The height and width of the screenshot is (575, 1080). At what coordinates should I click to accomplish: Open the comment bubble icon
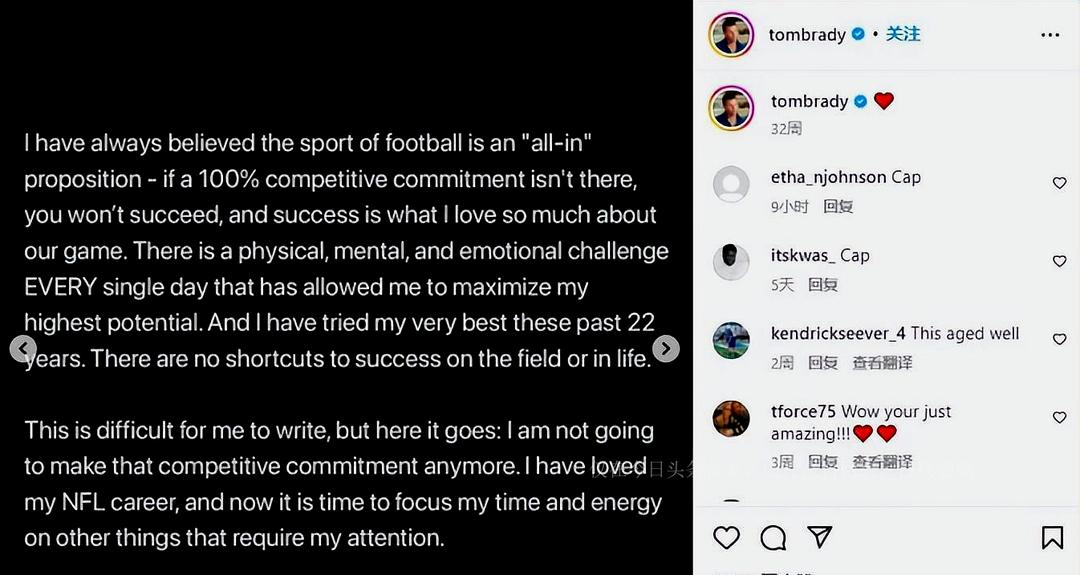pyautogui.click(x=773, y=538)
